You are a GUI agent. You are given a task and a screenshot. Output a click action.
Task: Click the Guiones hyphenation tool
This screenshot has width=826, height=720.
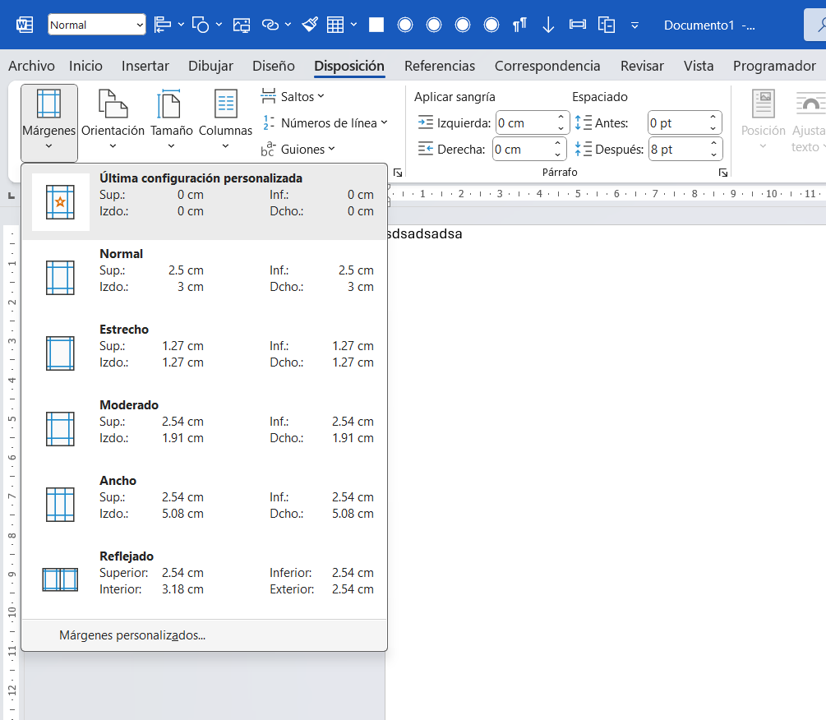[305, 148]
